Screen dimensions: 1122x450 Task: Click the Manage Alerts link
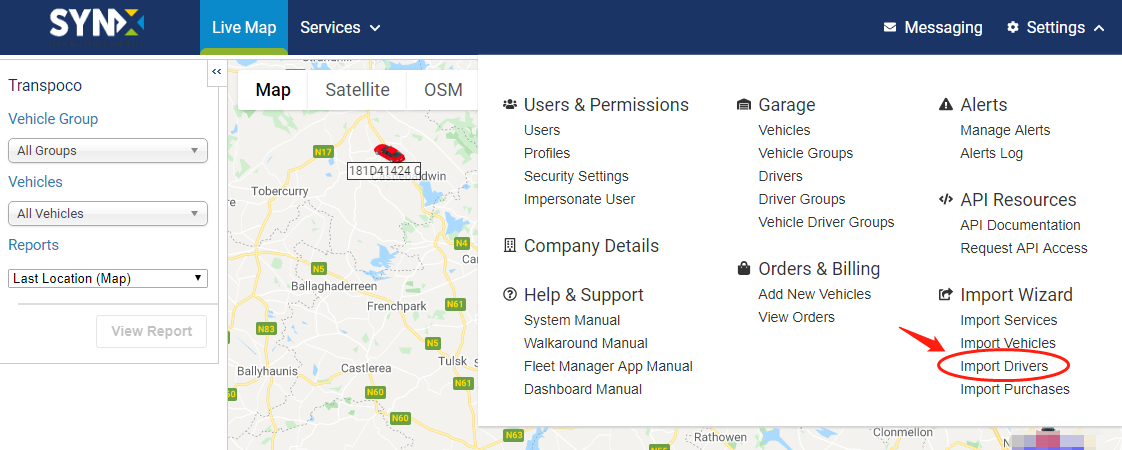click(1005, 130)
